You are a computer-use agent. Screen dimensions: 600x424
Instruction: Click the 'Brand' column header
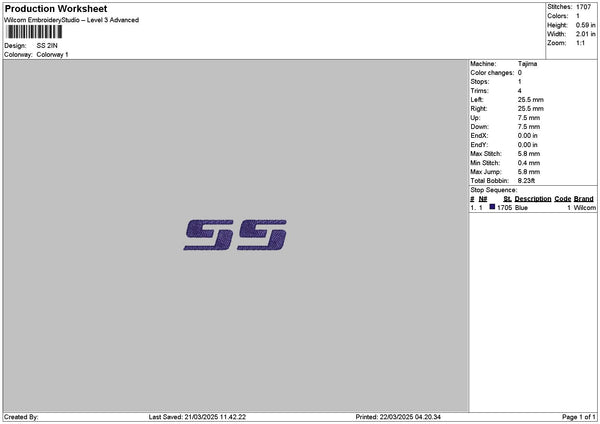coord(584,199)
